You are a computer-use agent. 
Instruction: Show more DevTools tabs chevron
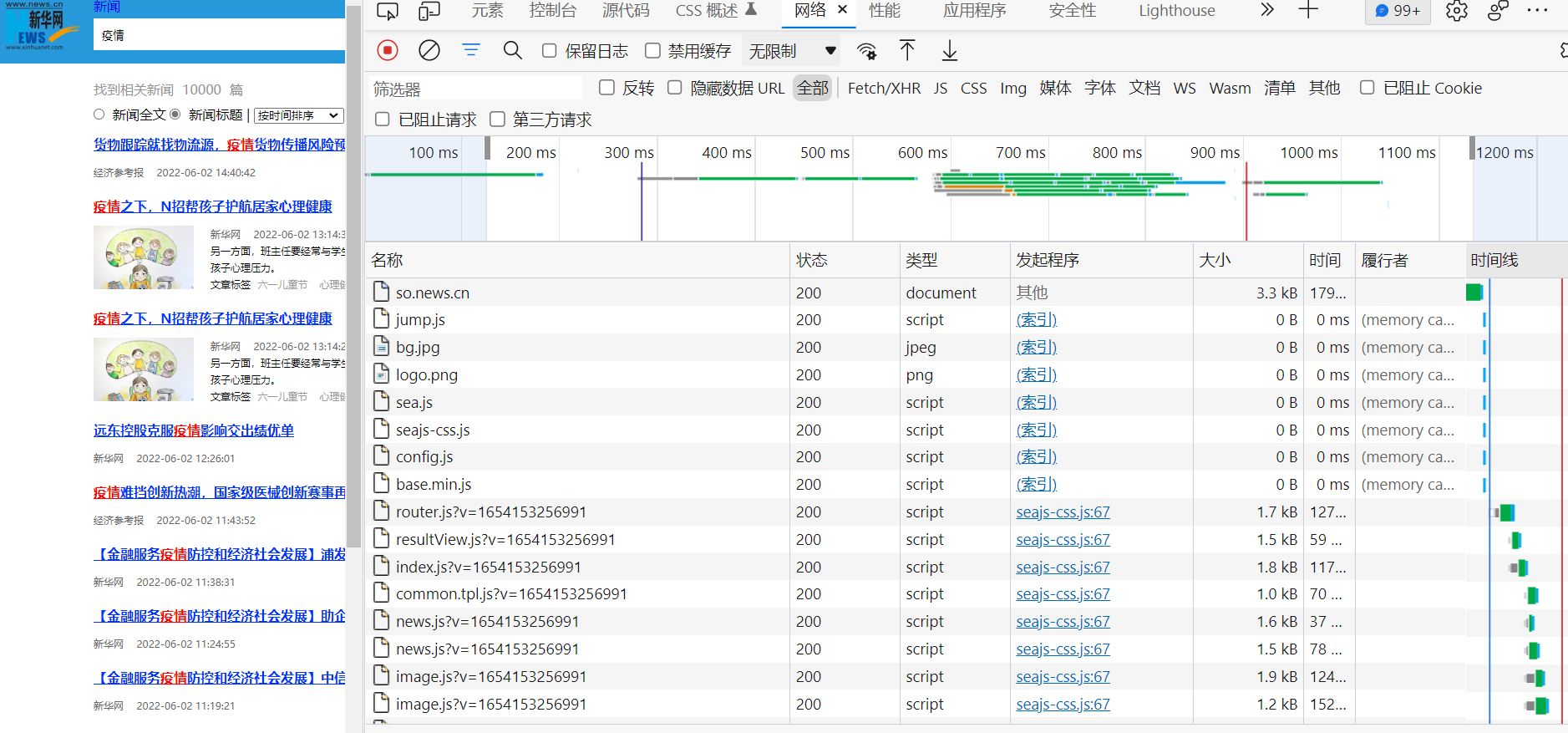click(x=1267, y=10)
